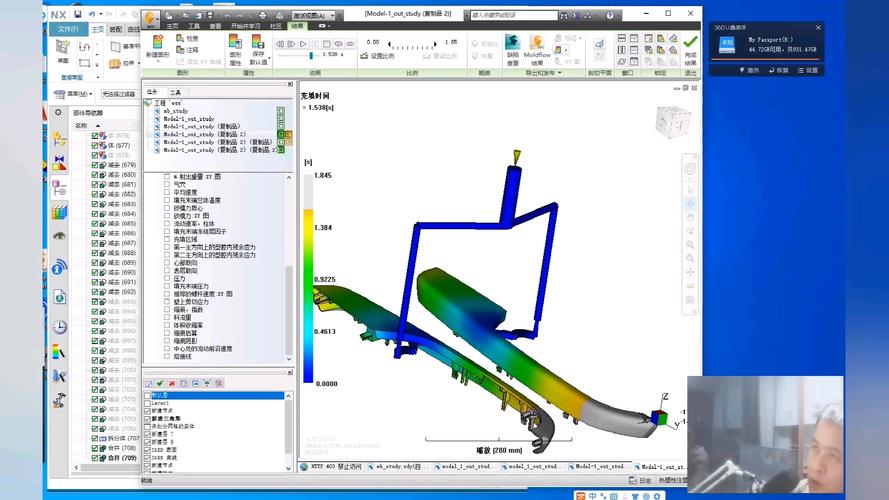This screenshot has height=500, width=889.
Task: Open the Community (社区) ribbon tab
Action: click(276, 26)
